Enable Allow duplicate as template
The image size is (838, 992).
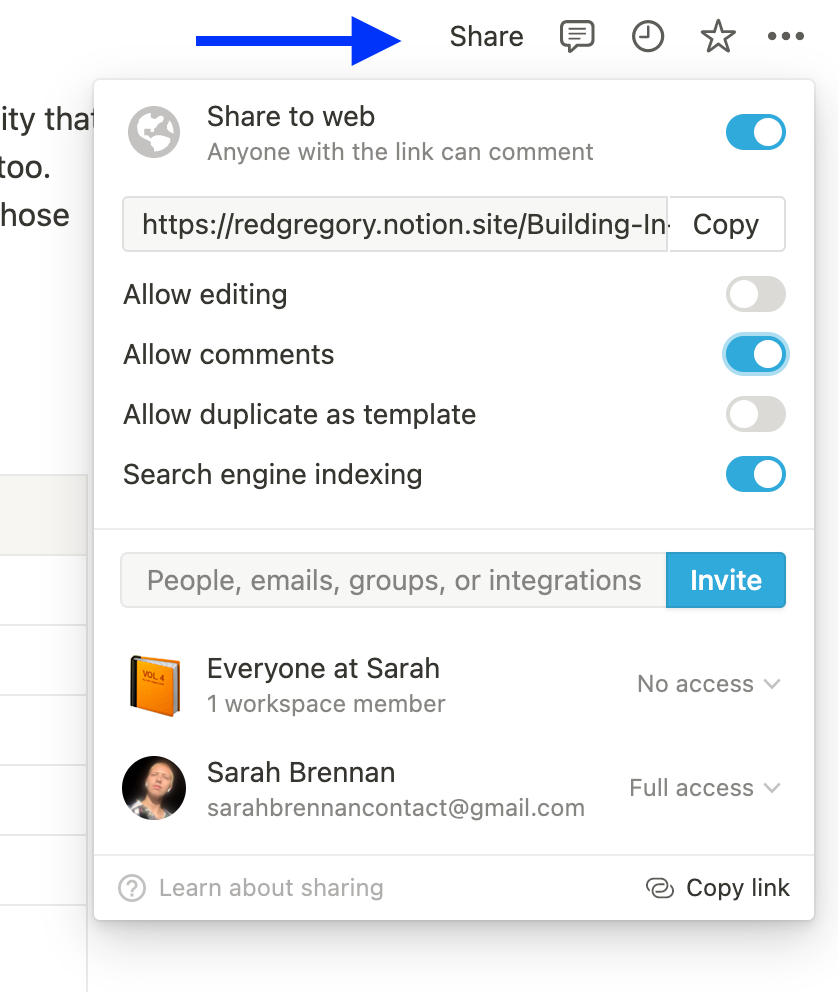click(756, 414)
